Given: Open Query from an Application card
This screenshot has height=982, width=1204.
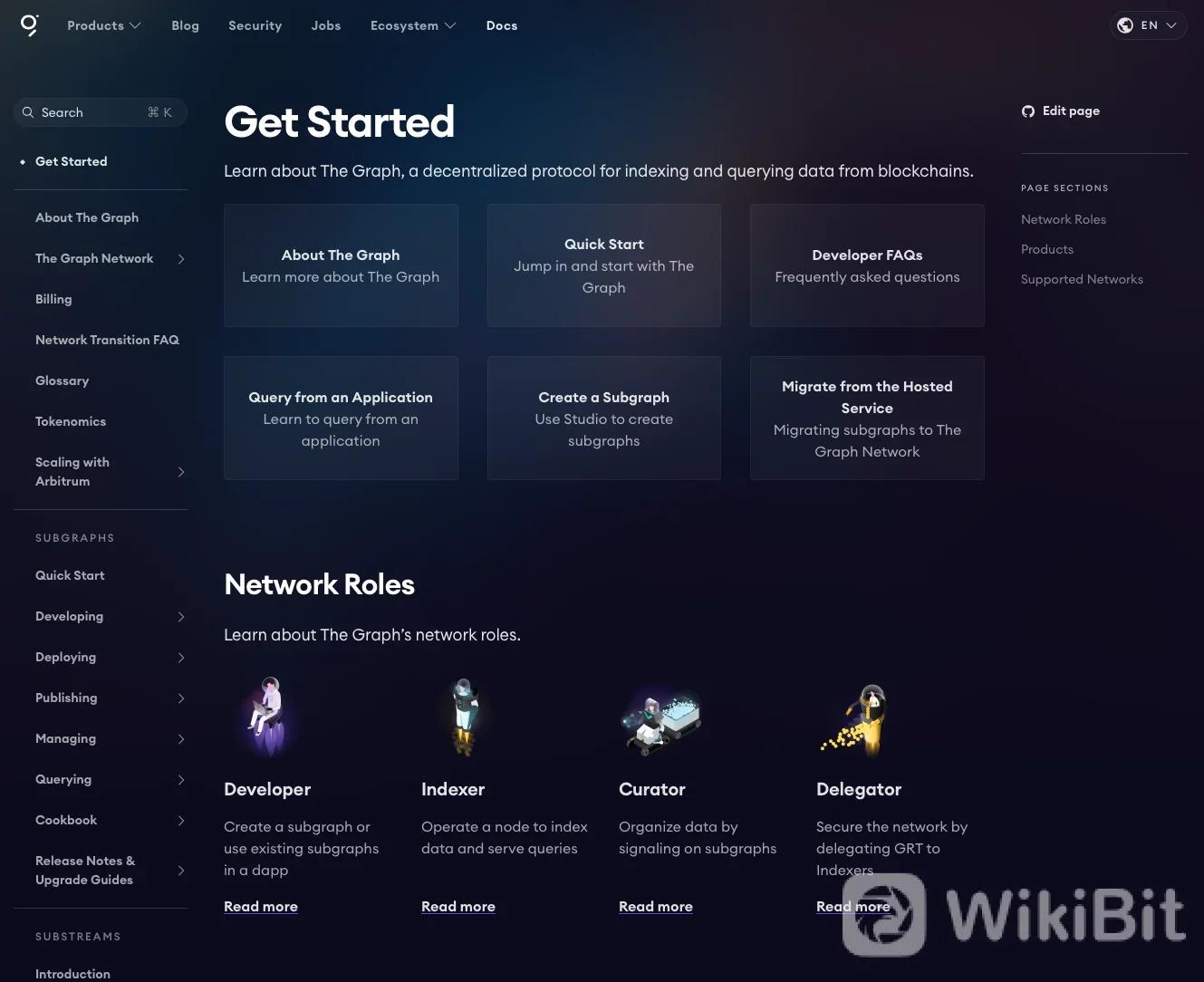Looking at the screenshot, I should tap(341, 418).
